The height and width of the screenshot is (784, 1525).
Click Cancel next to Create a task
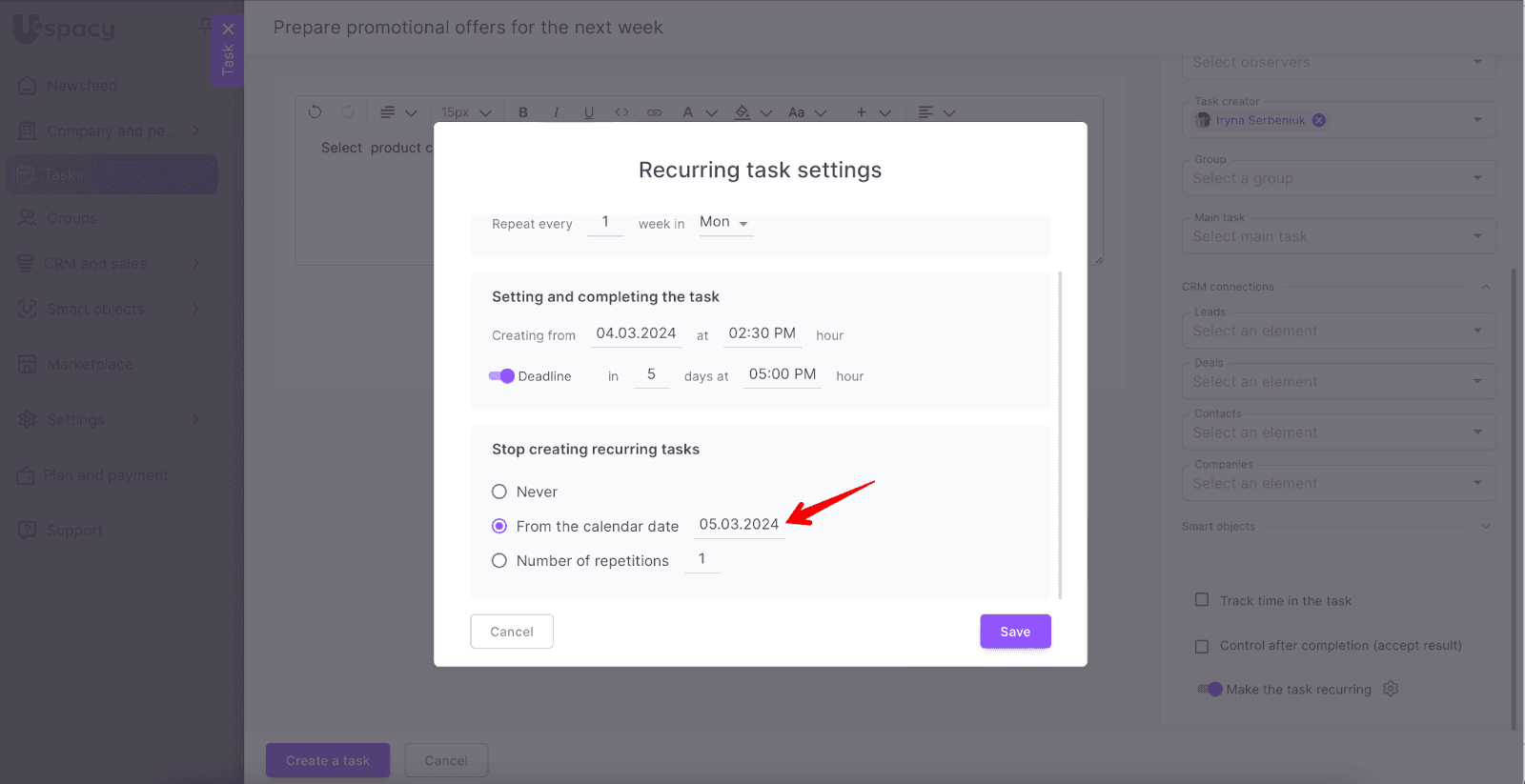446,760
